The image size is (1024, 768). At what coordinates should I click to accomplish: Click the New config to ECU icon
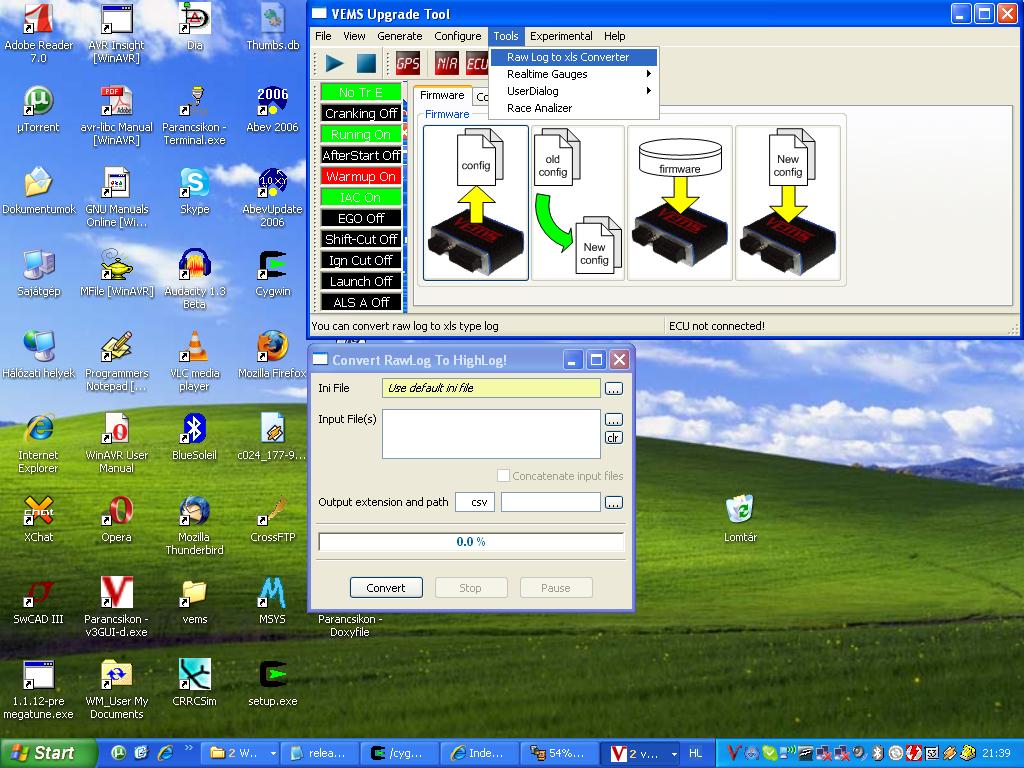[x=788, y=203]
